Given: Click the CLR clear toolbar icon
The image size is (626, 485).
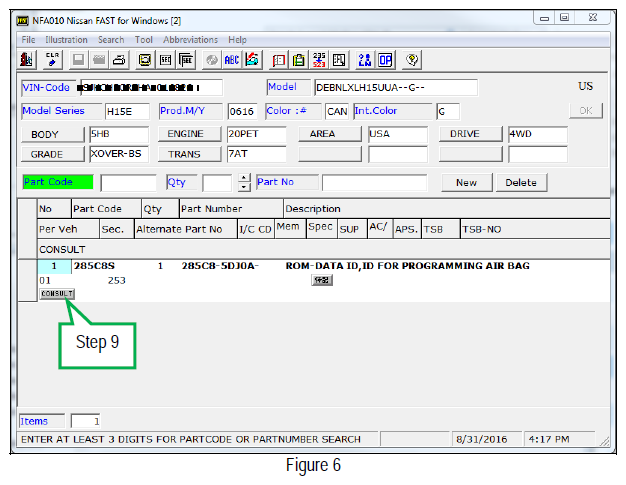Looking at the screenshot, I should 52,60.
